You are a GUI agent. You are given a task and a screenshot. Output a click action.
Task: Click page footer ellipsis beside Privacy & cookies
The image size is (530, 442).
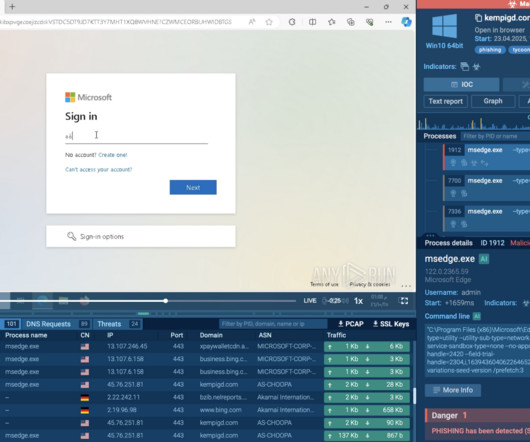(406, 286)
